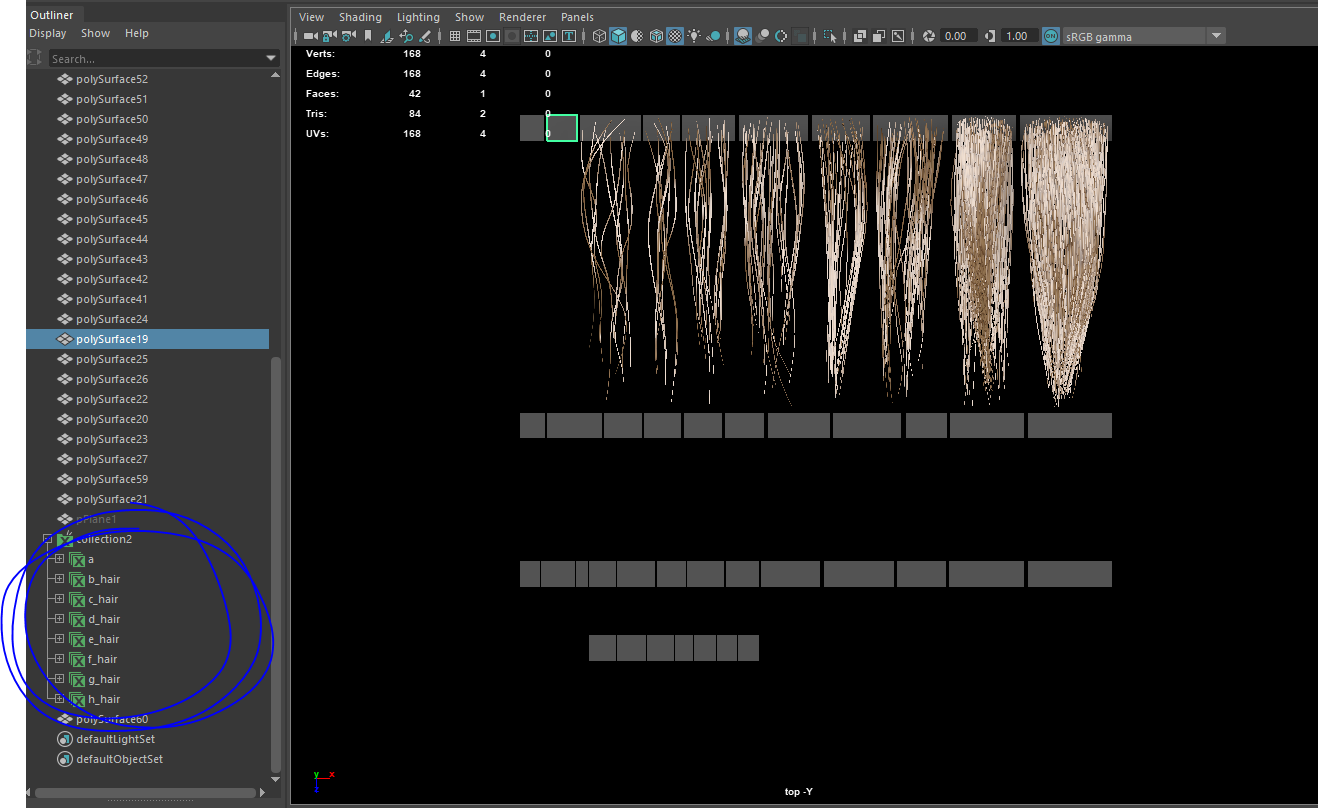This screenshot has width=1318, height=808.
Task: Click the Motion Blur icon
Action: (x=763, y=36)
